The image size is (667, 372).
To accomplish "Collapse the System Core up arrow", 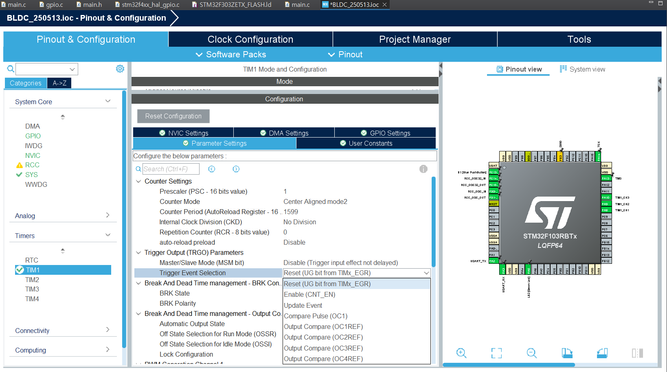I will [63, 117].
